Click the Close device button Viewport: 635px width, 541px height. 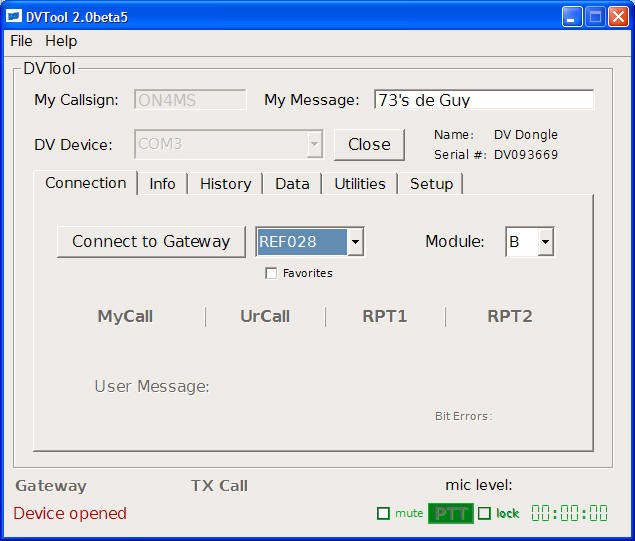(369, 144)
